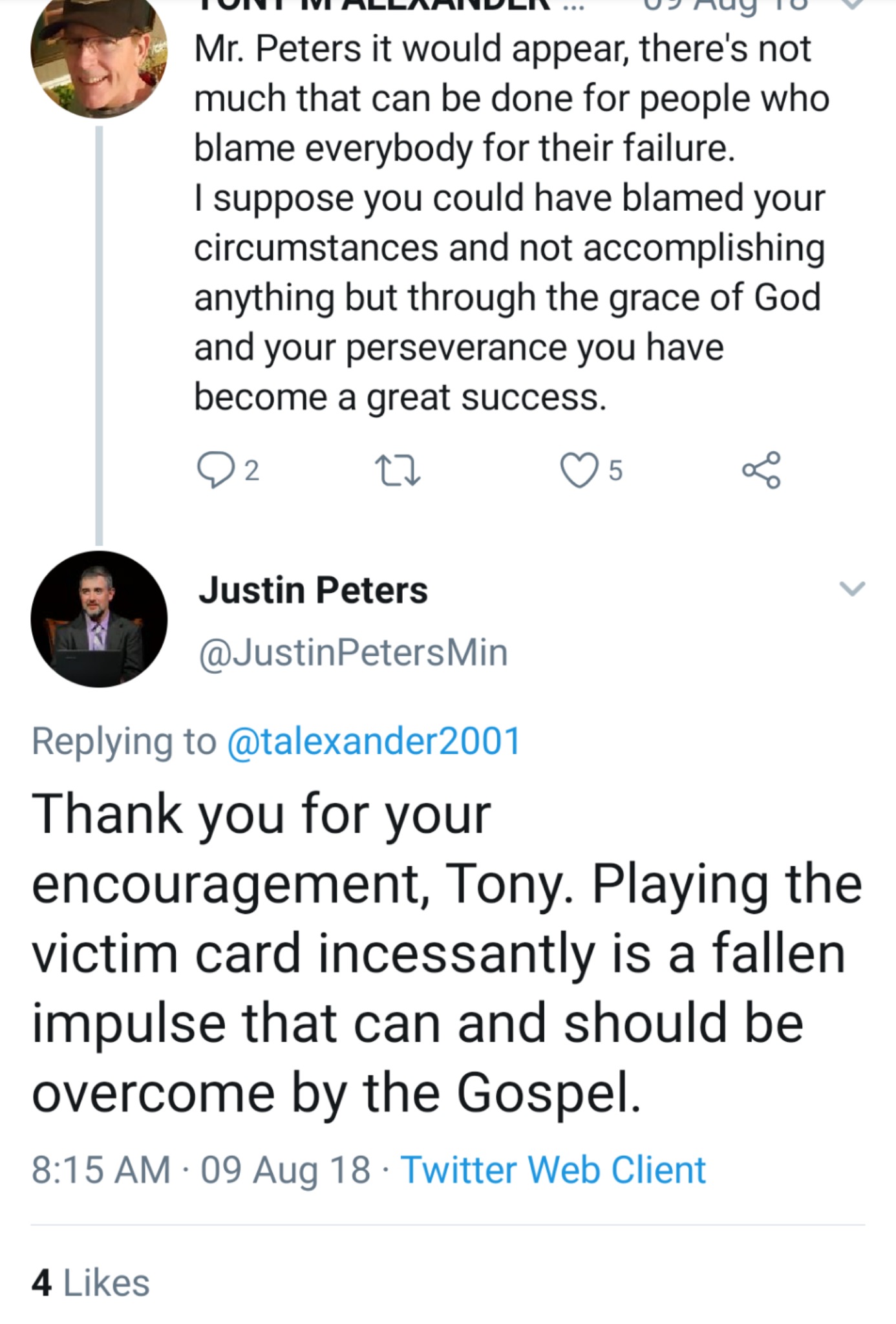View the 4 Likes list

[x=91, y=1283]
